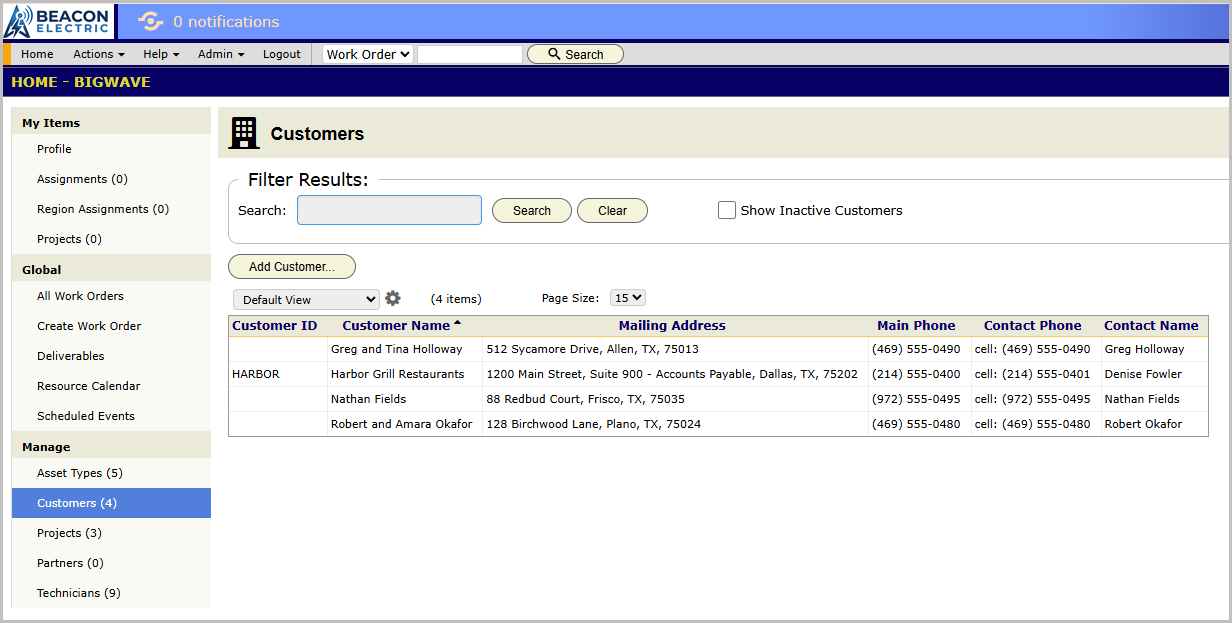Expand the Actions menu
Image resolution: width=1232 pixels, height=623 pixels.
click(x=99, y=54)
